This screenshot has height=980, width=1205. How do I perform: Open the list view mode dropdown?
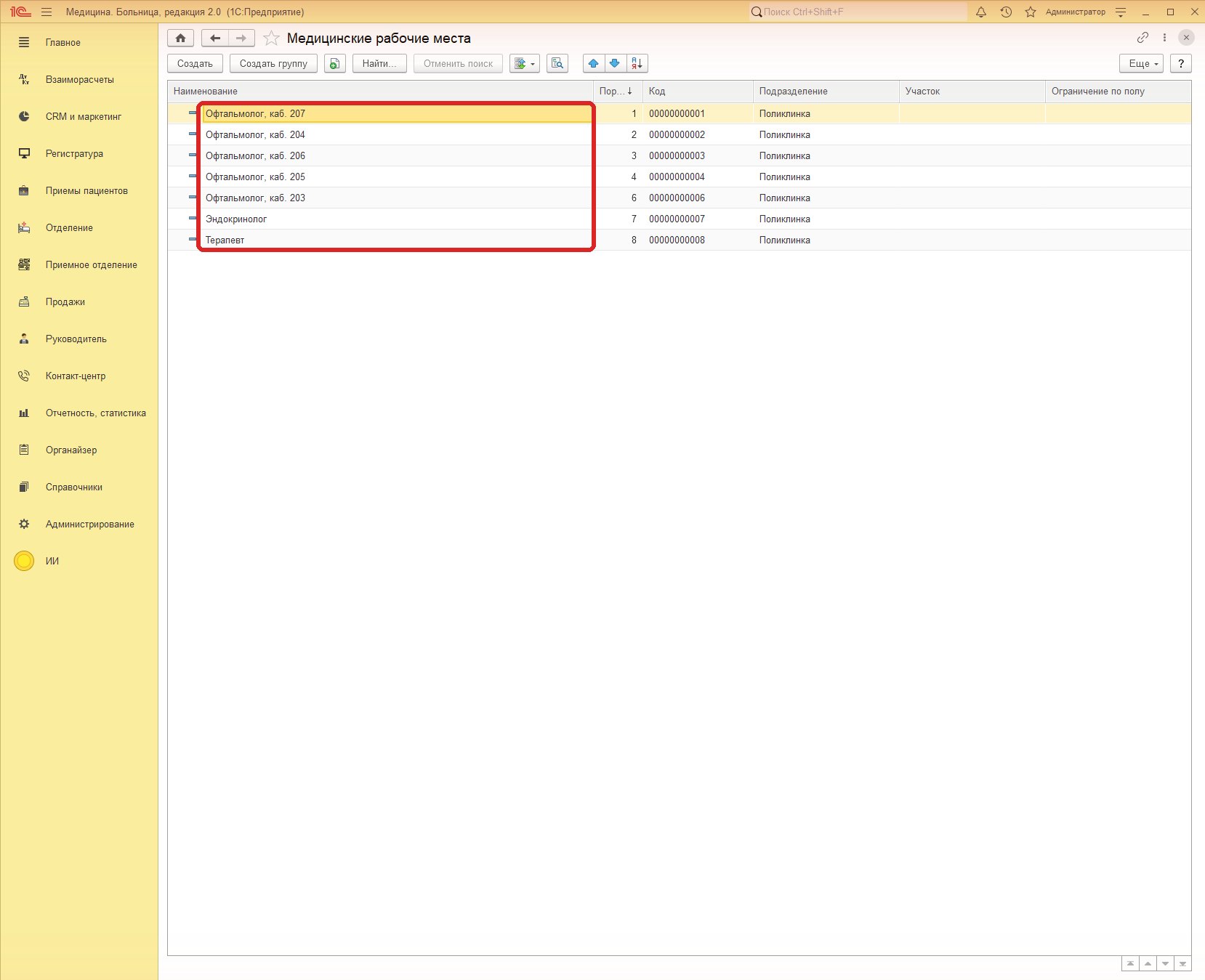(x=524, y=64)
